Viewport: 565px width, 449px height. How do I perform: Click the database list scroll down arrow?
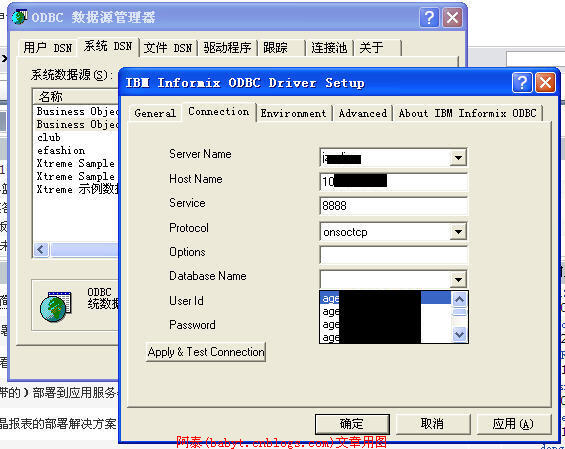tap(459, 335)
